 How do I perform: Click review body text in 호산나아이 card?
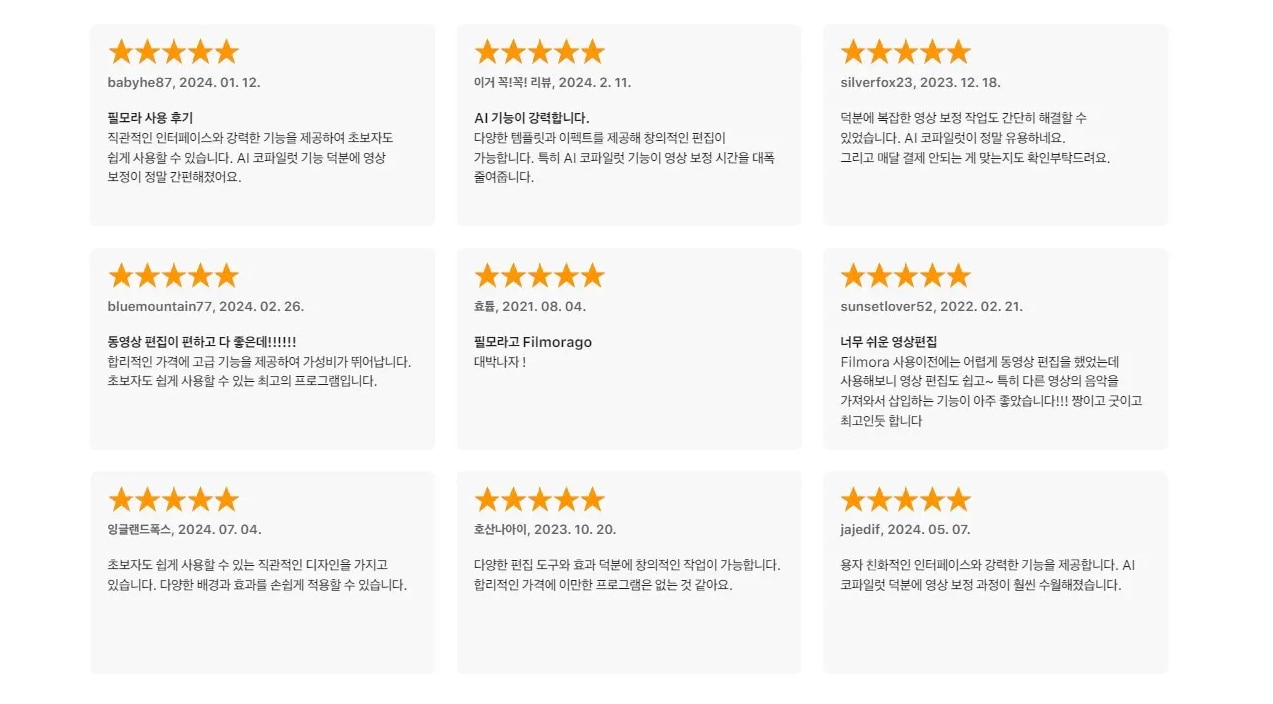click(x=627, y=575)
